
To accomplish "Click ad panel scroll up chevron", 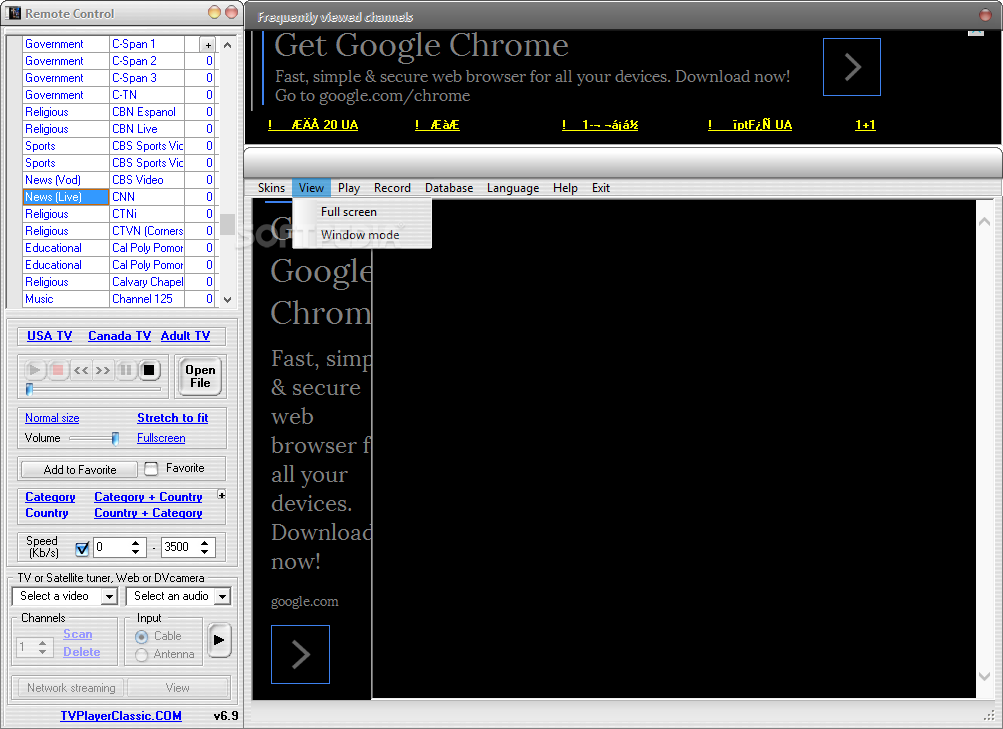I will [984, 221].
